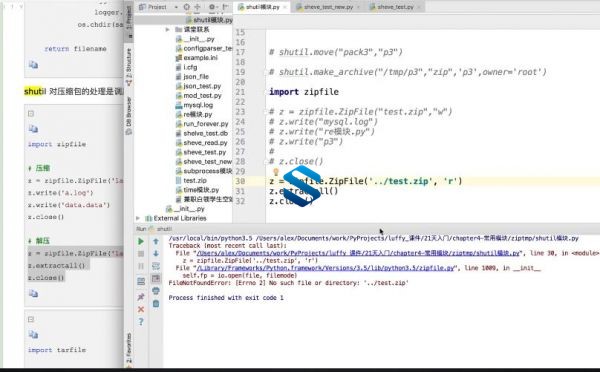Clear console output with trash icon
The height and width of the screenshot is (372, 600).
[156, 303]
